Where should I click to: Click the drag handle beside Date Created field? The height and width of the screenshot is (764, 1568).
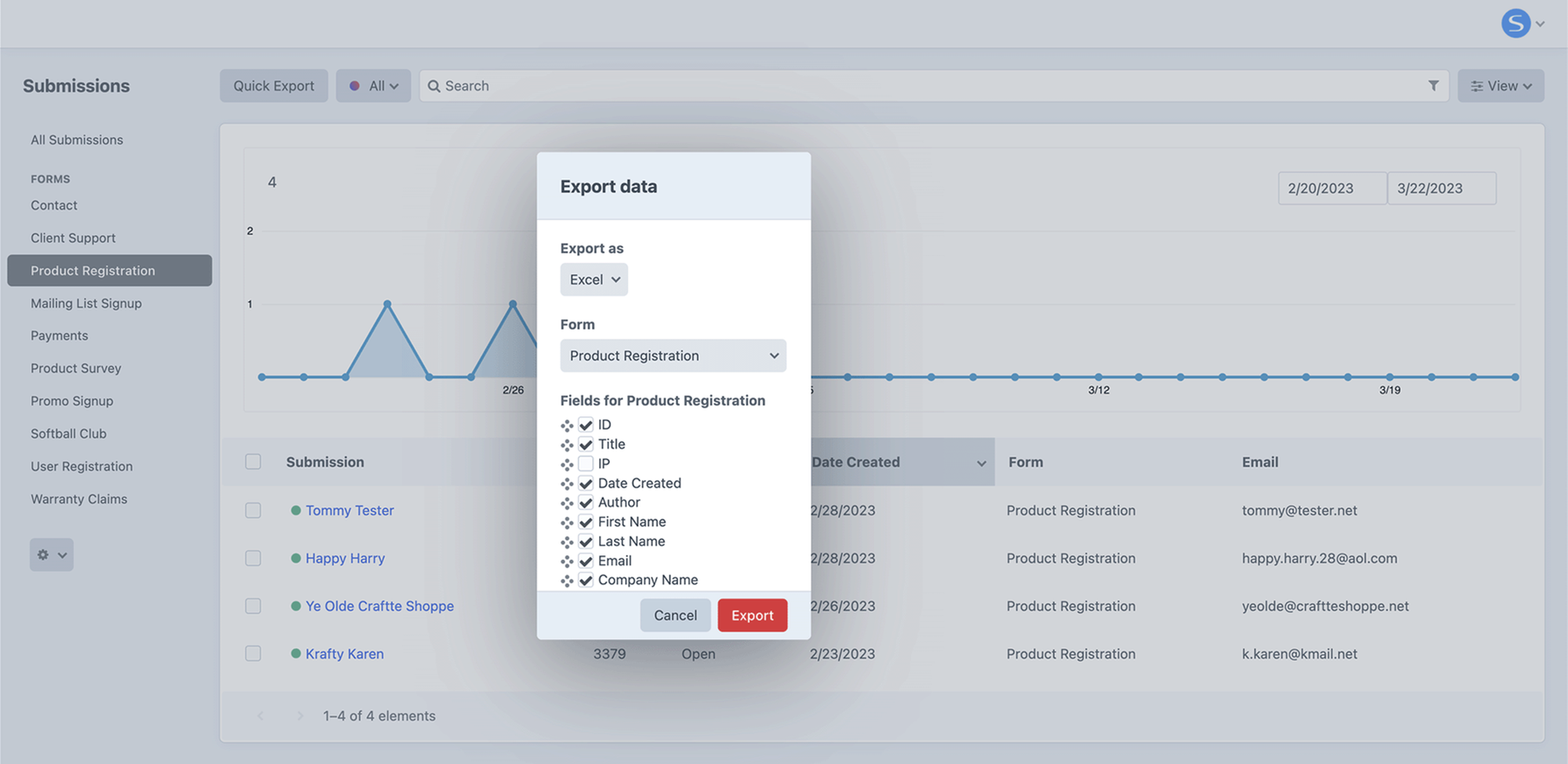click(567, 484)
